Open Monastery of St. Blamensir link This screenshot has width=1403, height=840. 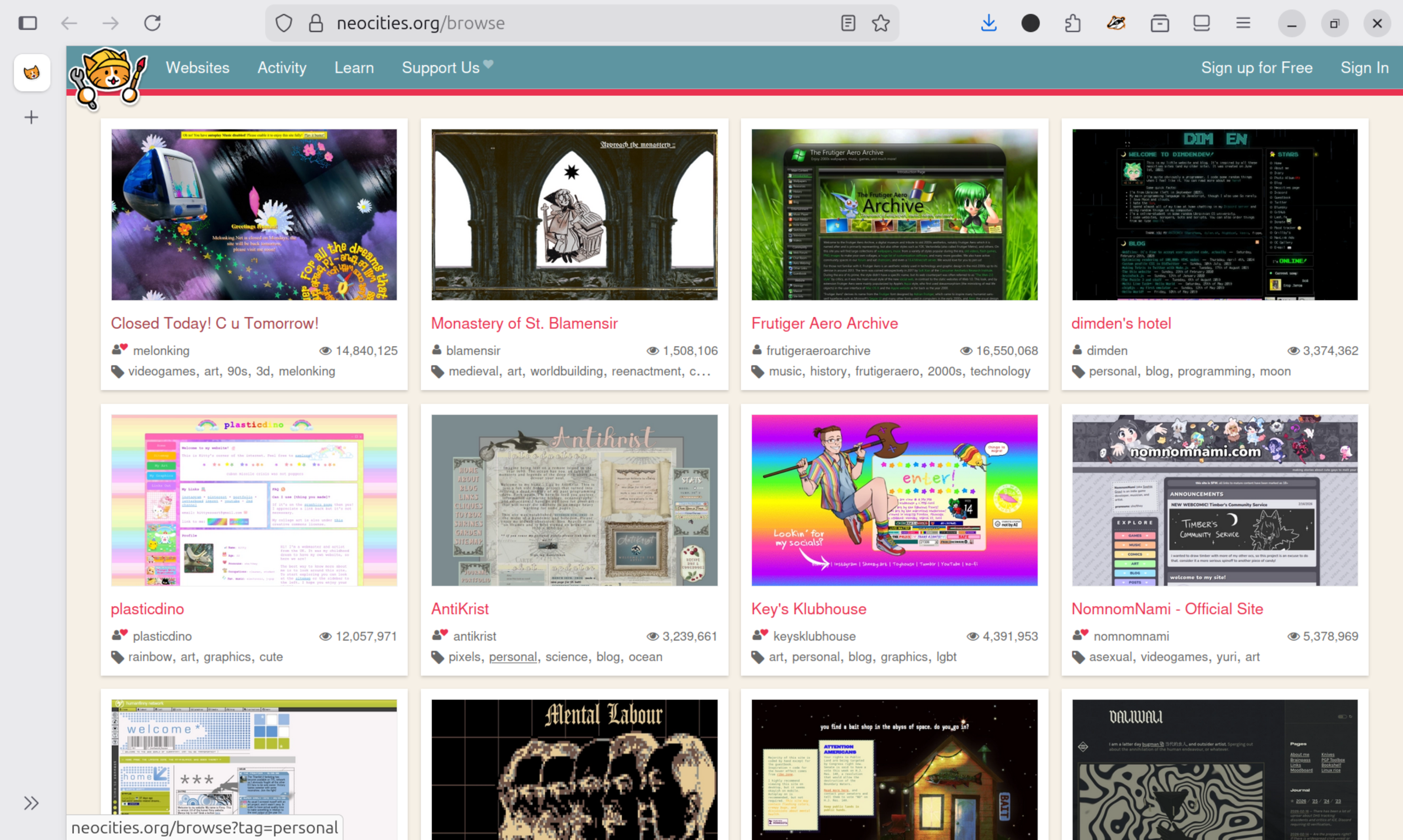[x=524, y=323]
